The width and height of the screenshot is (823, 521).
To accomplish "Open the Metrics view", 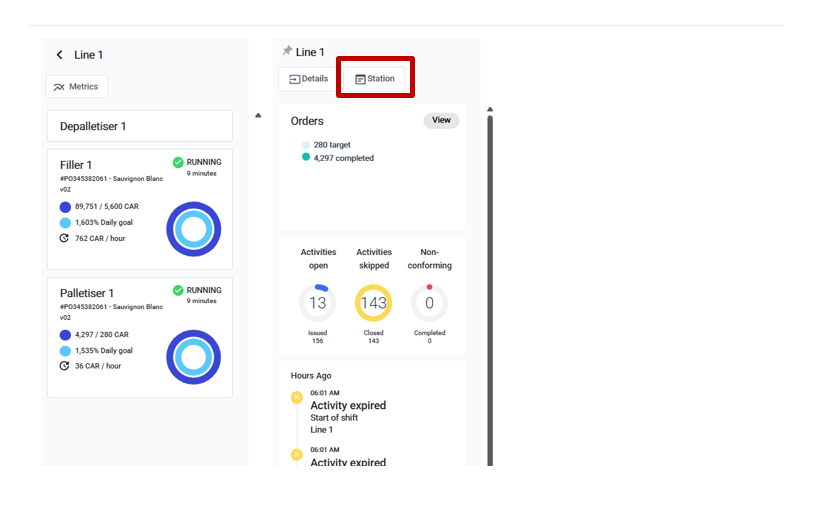I will click(76, 87).
